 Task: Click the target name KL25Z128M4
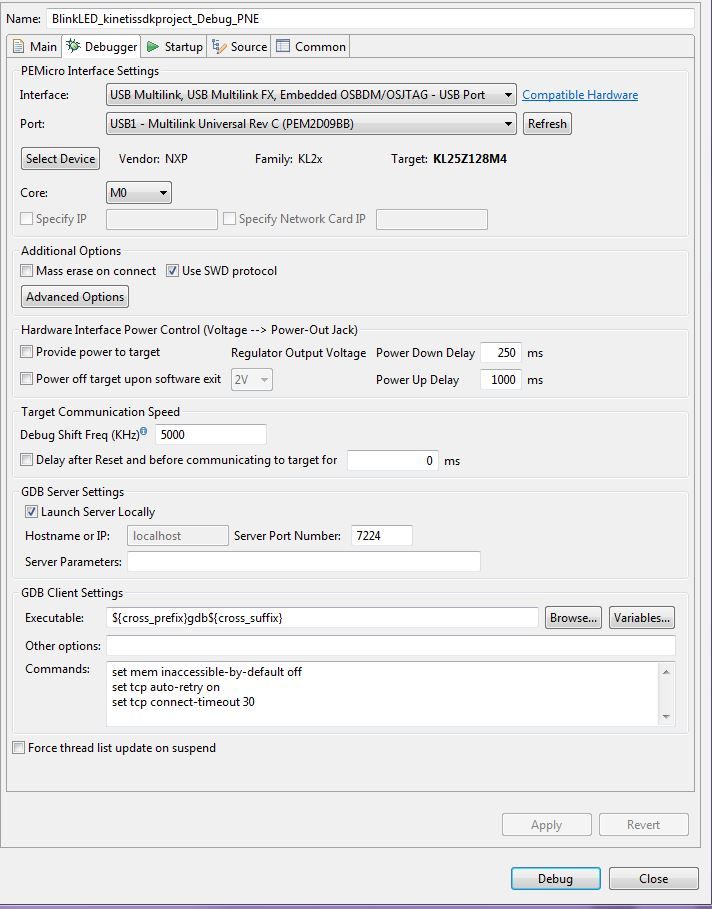pos(470,159)
